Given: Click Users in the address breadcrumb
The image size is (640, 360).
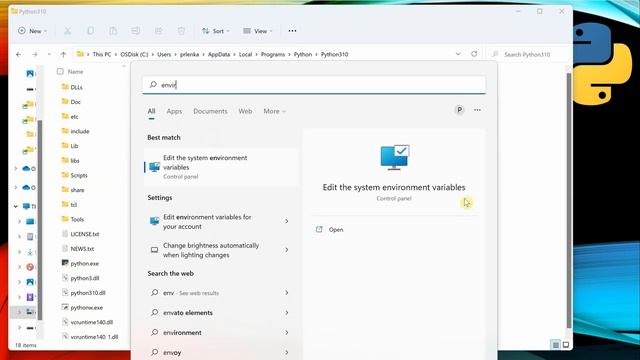Looking at the screenshot, I should 164,54.
